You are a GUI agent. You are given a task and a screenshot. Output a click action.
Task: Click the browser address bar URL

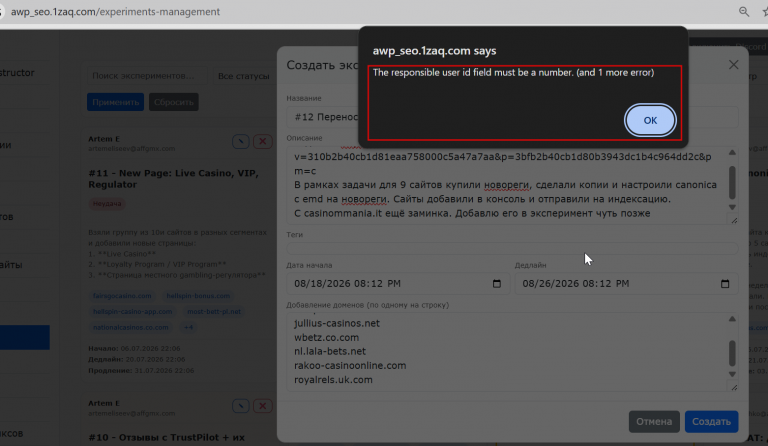115,11
